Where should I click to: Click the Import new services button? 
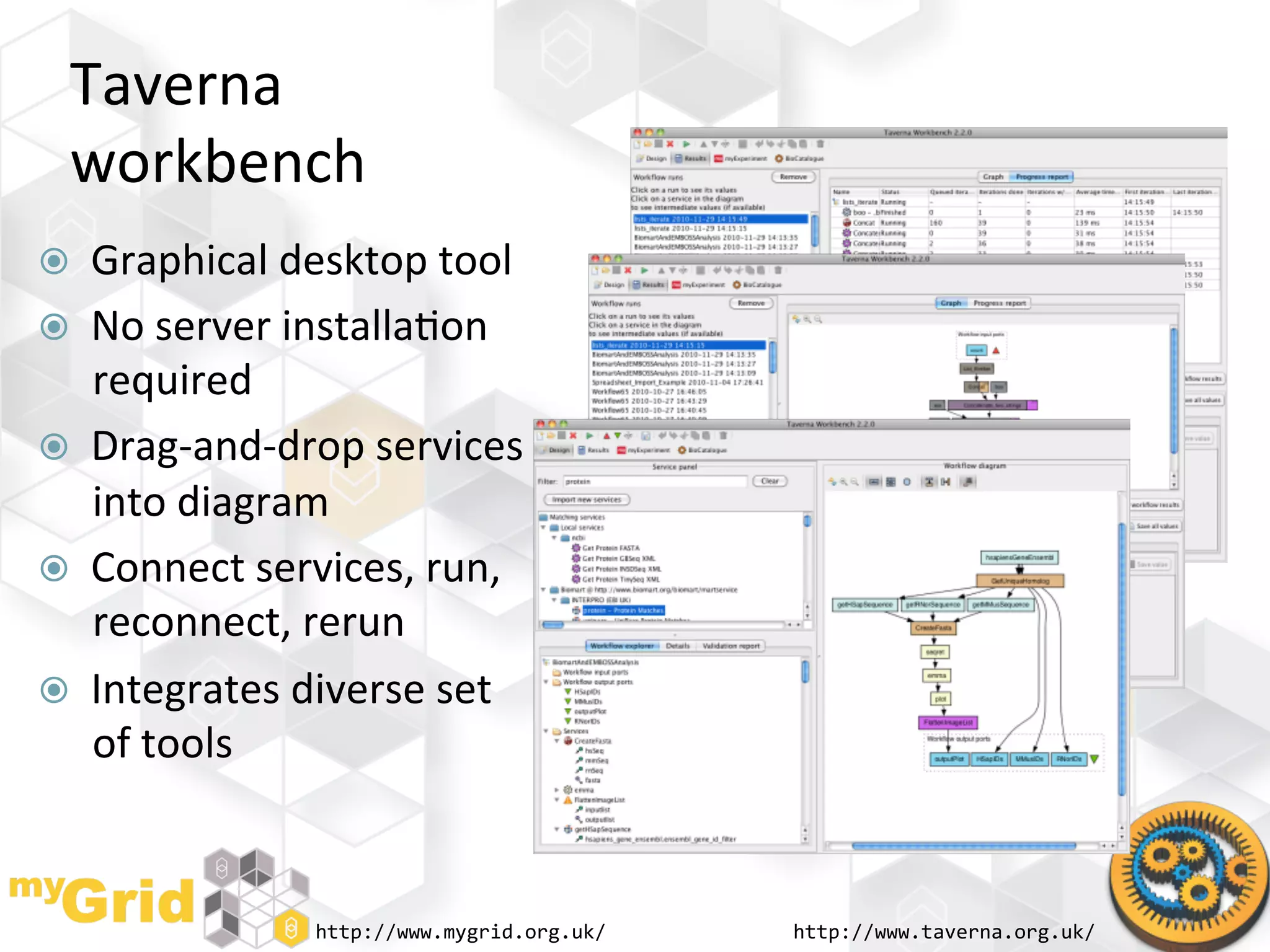587,500
